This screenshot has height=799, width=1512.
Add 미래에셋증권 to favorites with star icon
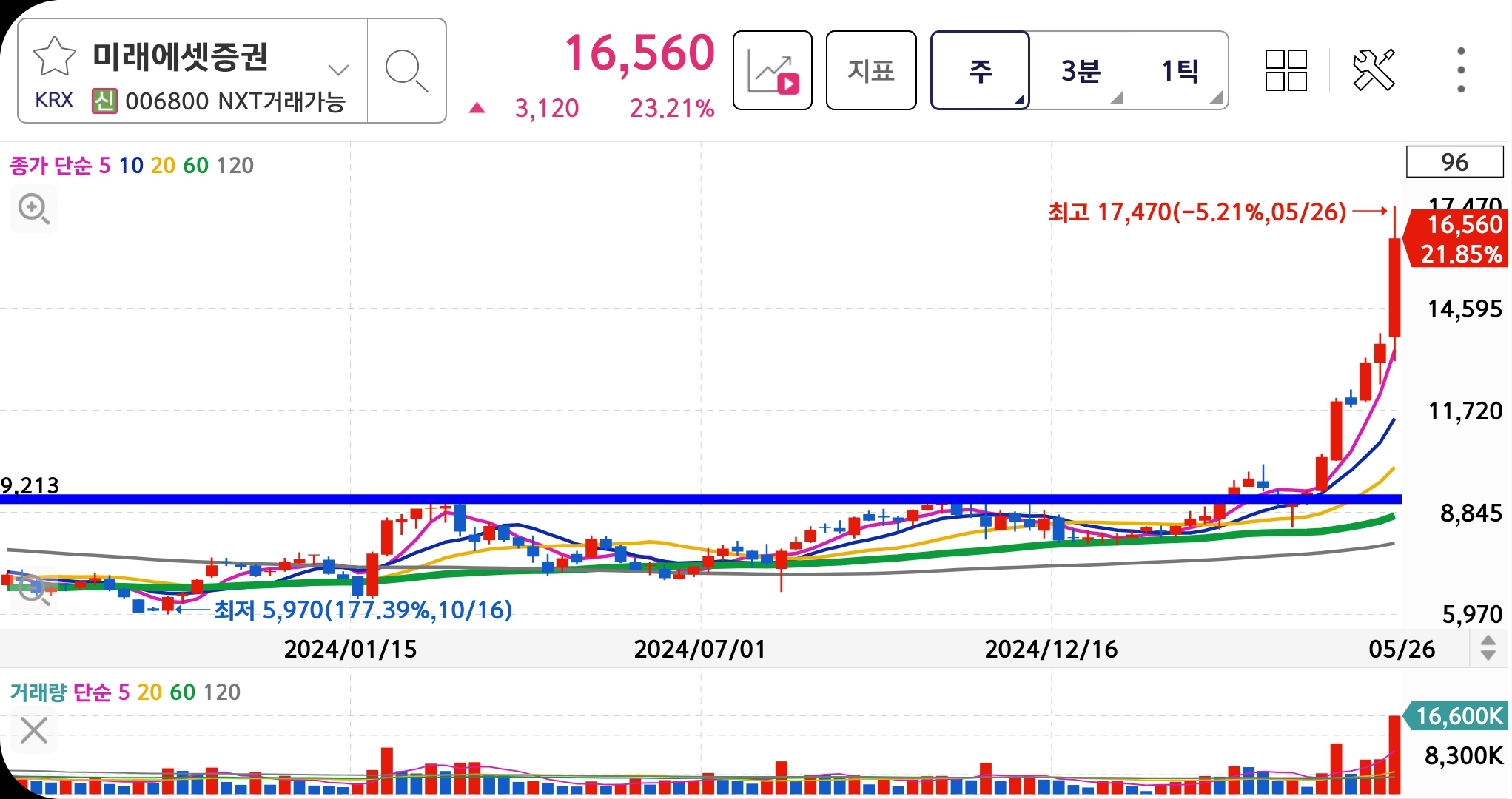55,57
